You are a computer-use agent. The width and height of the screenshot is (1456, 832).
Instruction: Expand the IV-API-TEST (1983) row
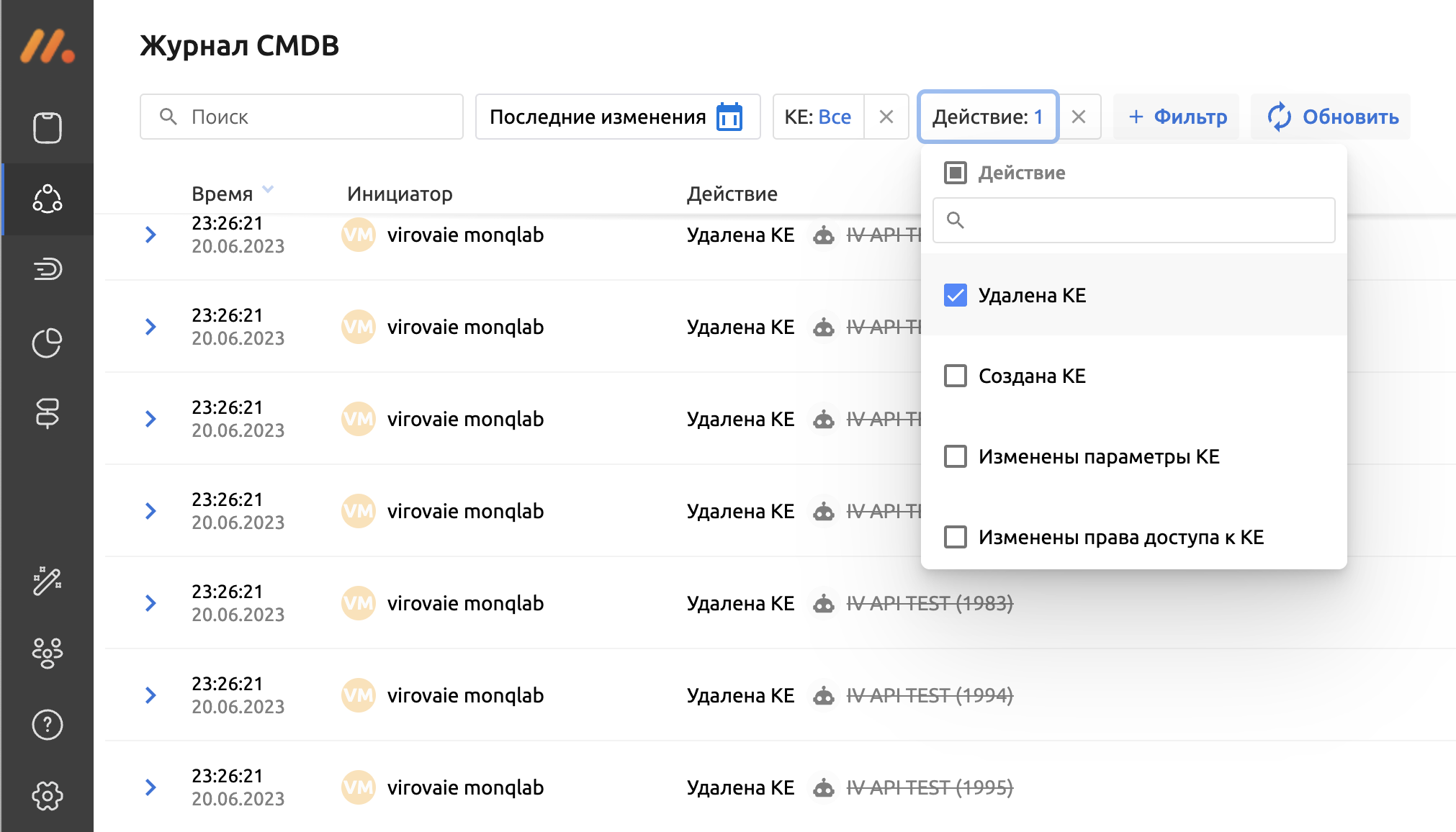click(150, 603)
